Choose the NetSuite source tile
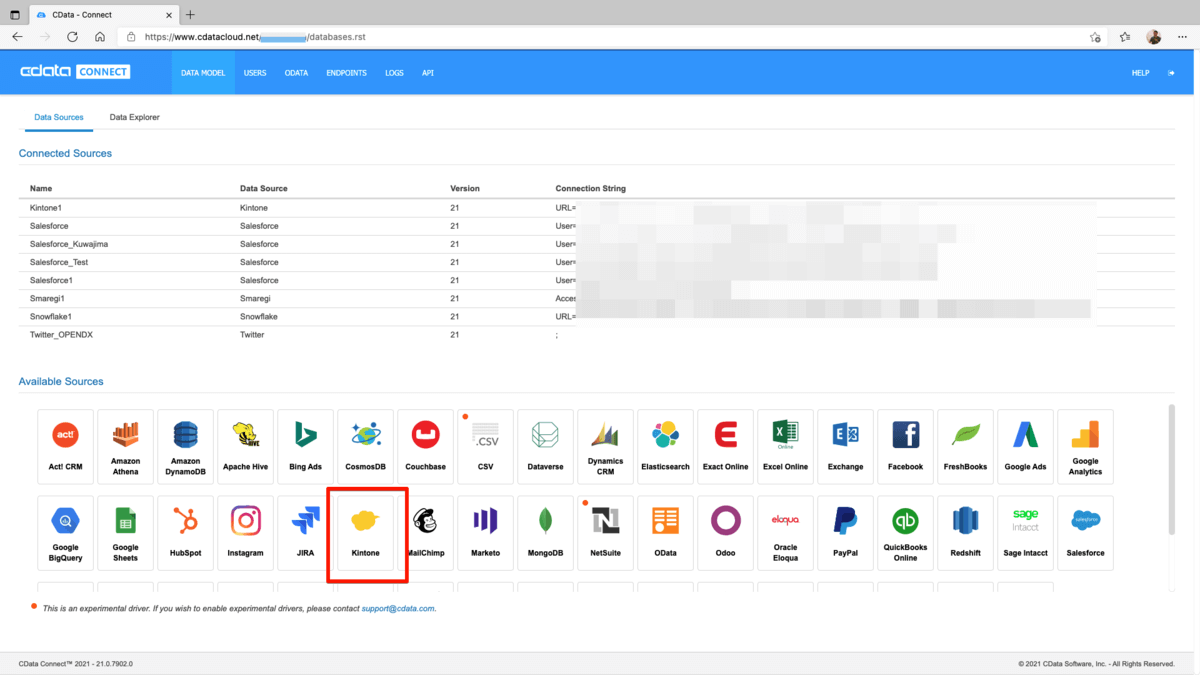The image size is (1200, 675). 606,533
